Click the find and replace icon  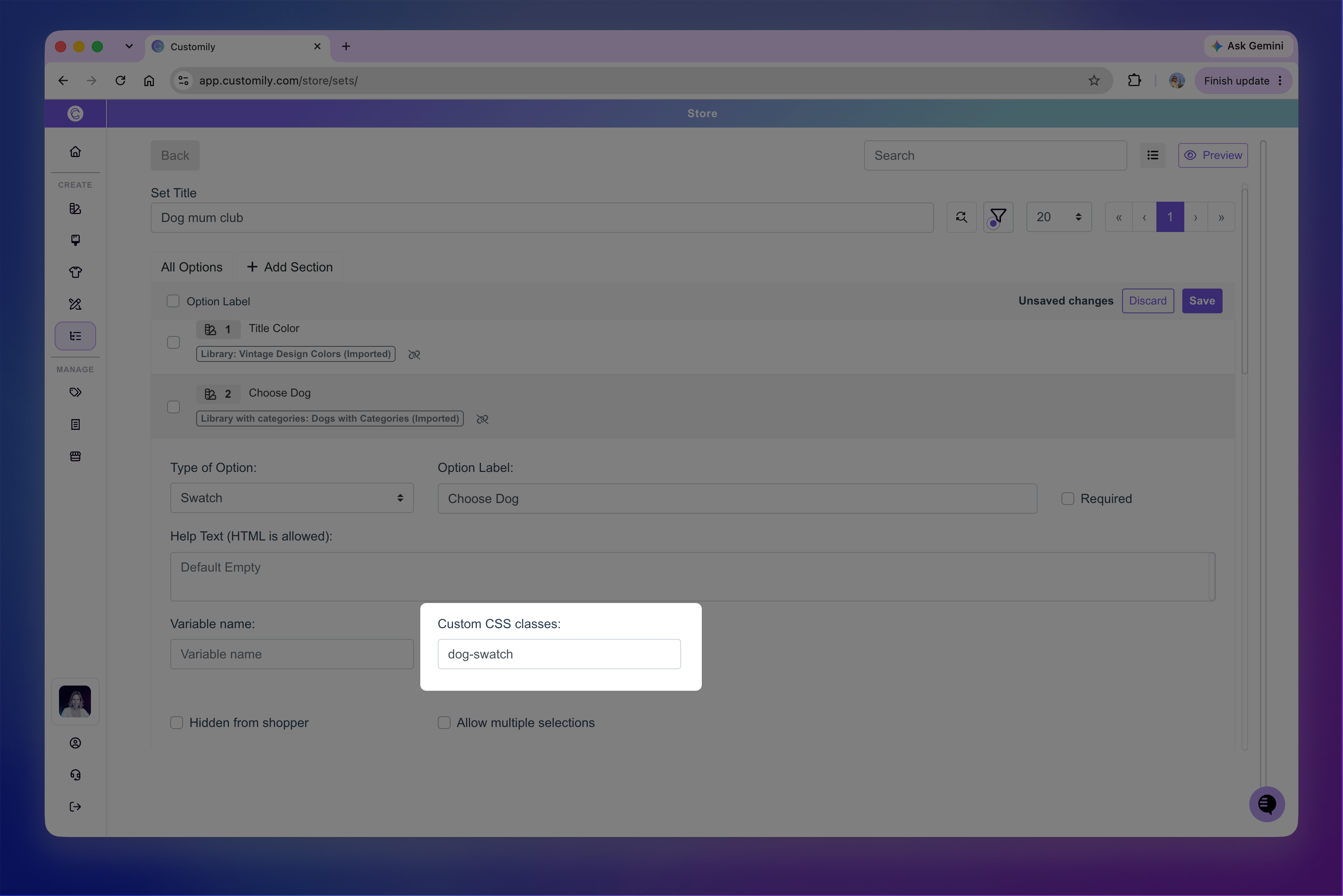pos(961,217)
